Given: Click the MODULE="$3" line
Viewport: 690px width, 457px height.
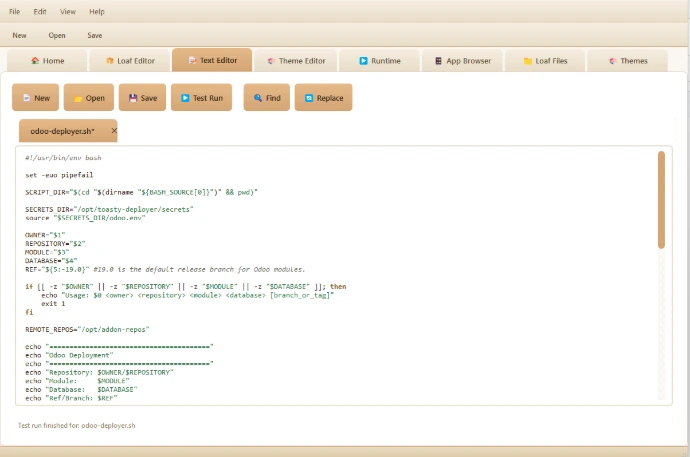Looking at the screenshot, I should pyautogui.click(x=47, y=252).
